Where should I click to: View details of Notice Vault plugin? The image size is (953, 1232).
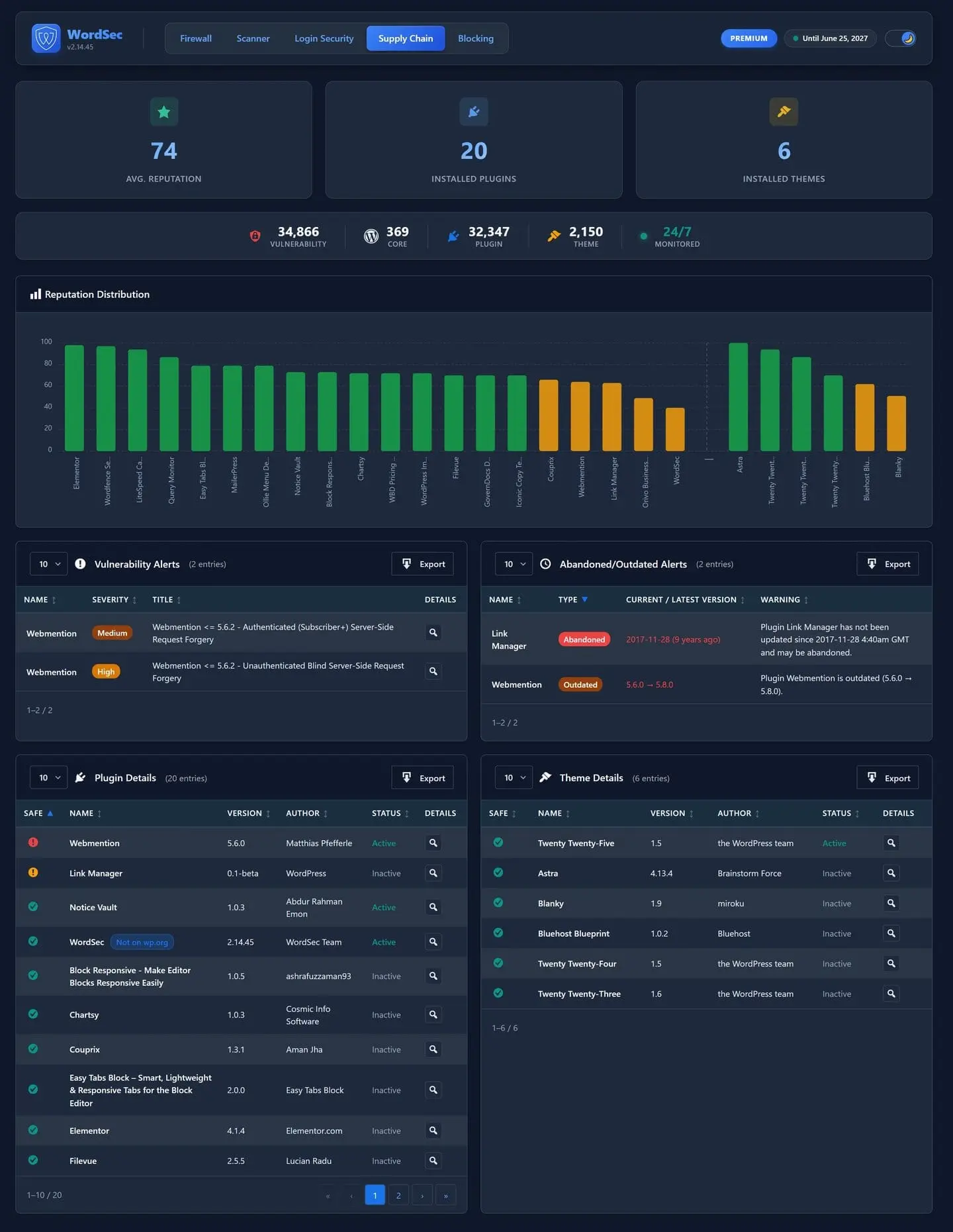pos(433,907)
